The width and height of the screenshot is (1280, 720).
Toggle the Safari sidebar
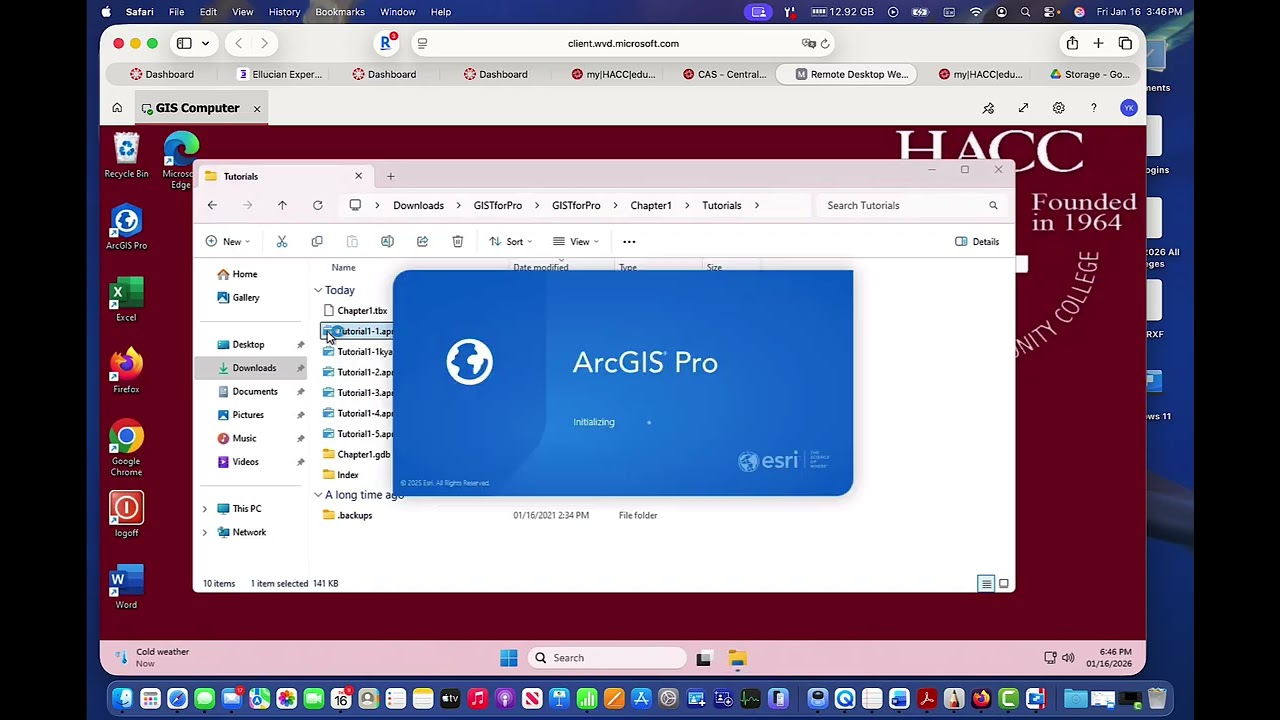(x=184, y=43)
